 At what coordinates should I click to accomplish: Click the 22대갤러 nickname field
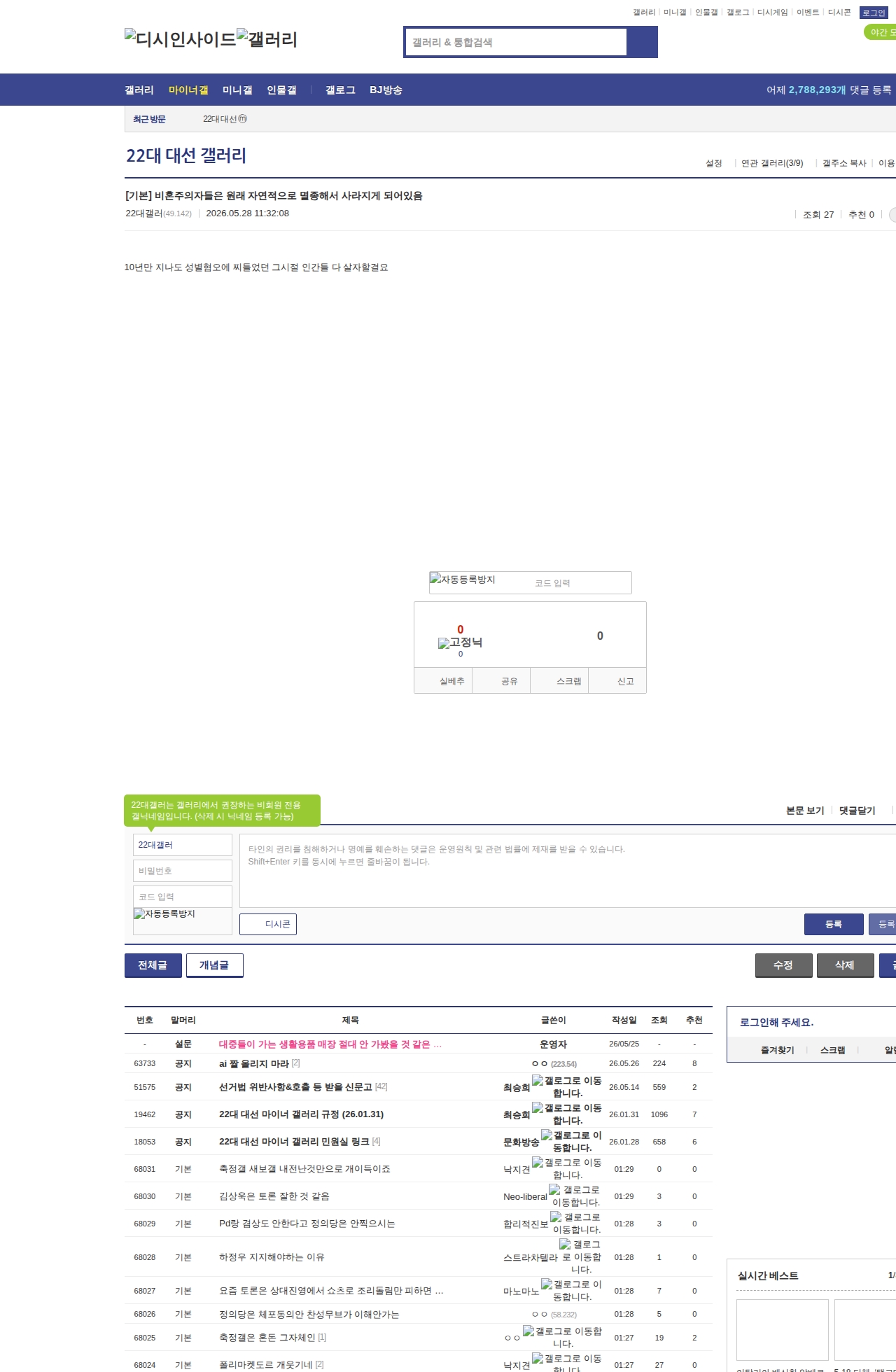183,845
